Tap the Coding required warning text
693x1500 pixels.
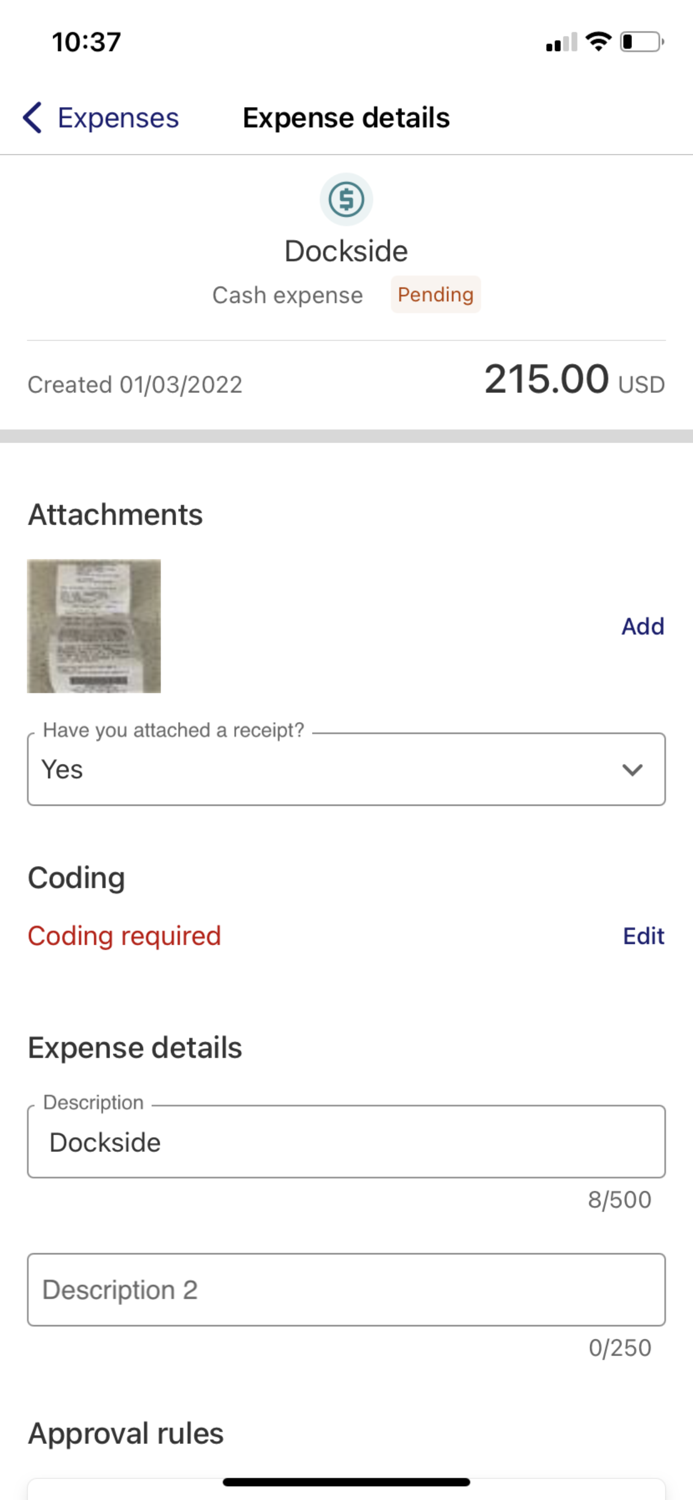tap(124, 935)
